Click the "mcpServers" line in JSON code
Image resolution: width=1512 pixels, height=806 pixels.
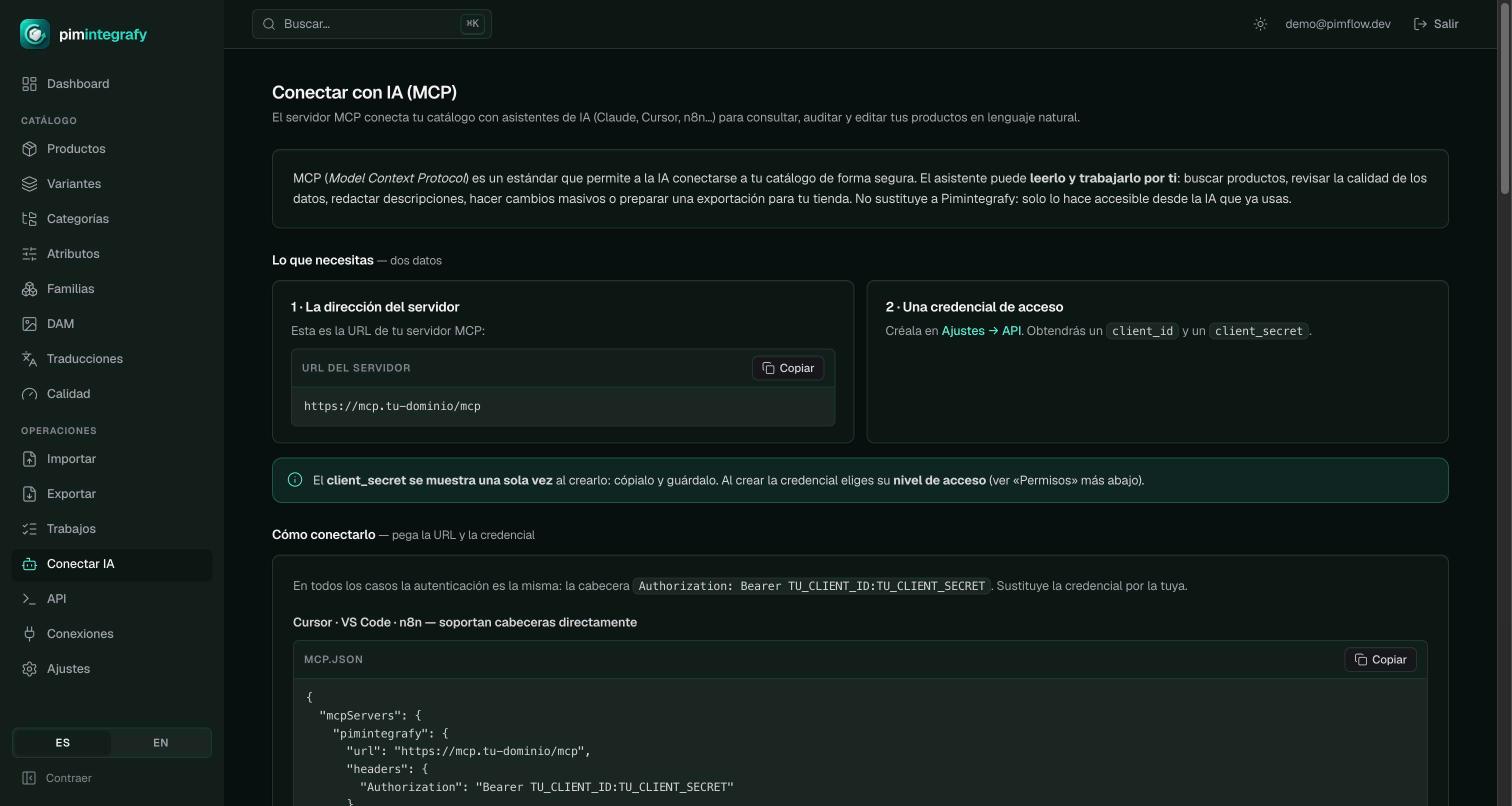[x=370, y=715]
